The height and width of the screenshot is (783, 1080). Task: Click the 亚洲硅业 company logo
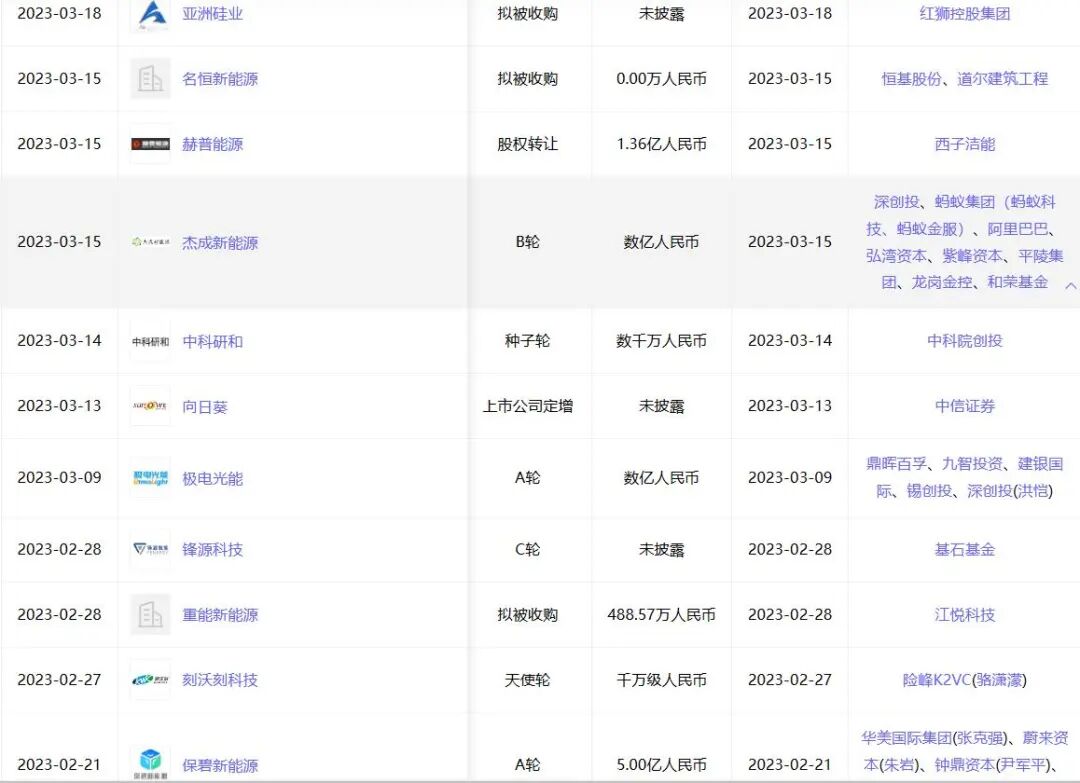pos(151,13)
